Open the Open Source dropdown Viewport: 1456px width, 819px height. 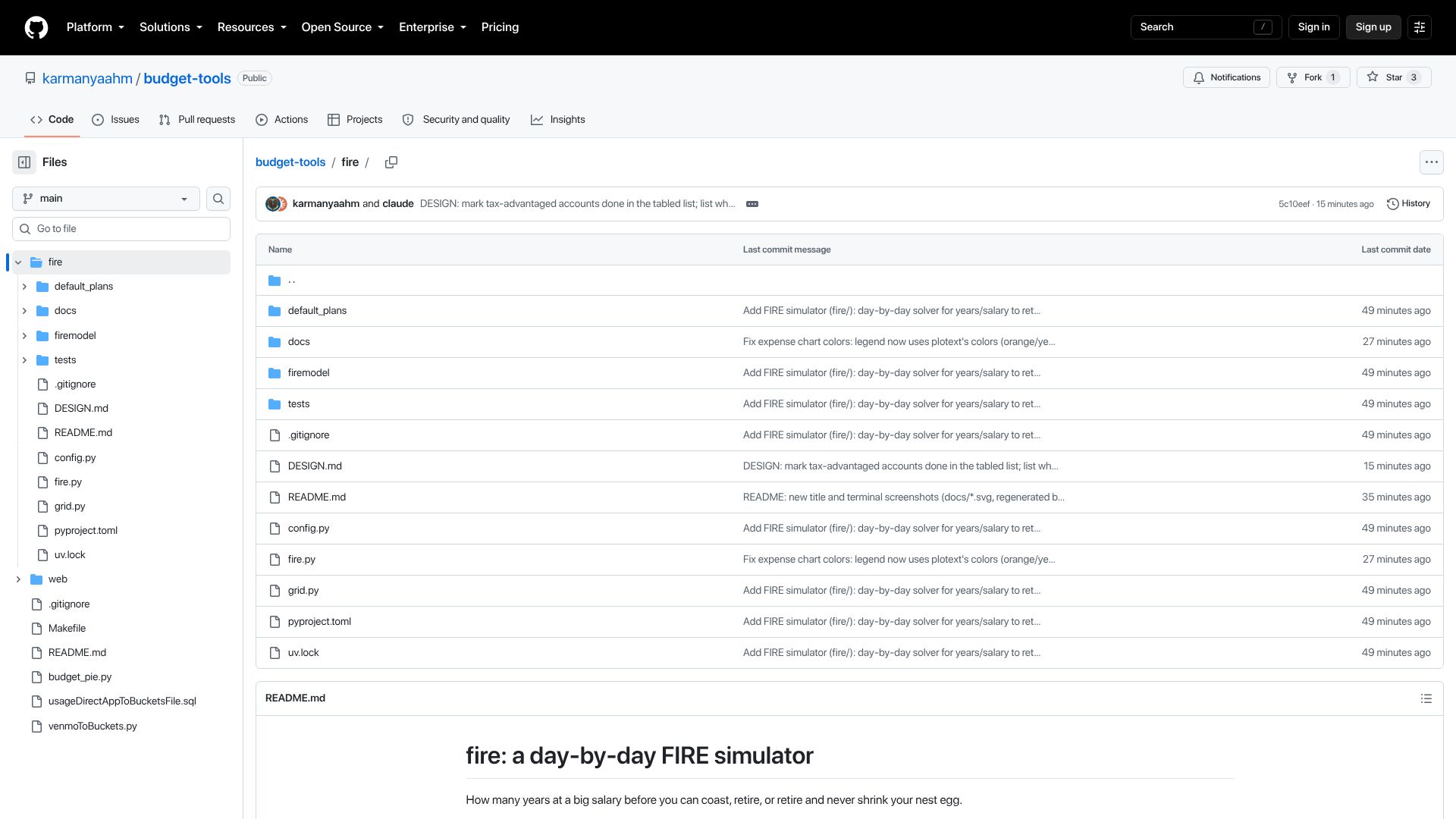click(343, 27)
